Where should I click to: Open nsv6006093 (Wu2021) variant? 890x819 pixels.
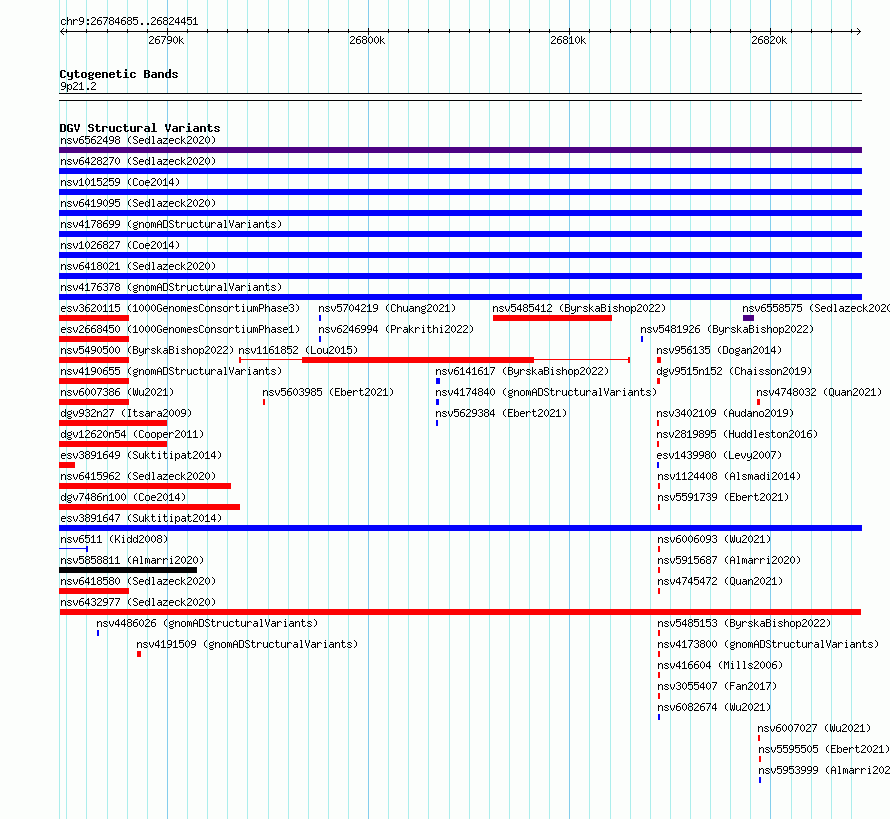click(x=714, y=539)
